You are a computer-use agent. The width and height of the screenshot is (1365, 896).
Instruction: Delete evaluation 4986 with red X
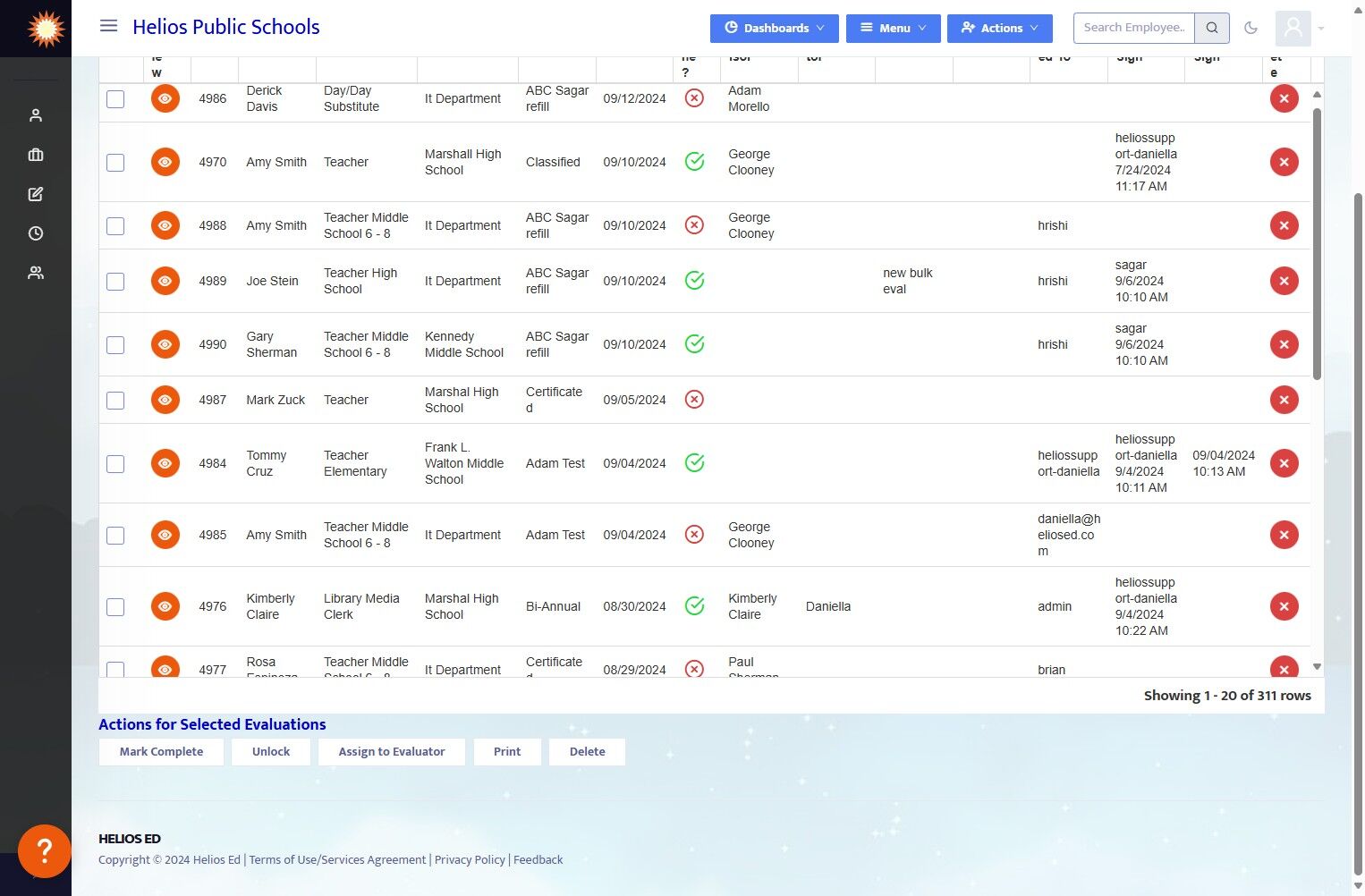(x=1284, y=98)
